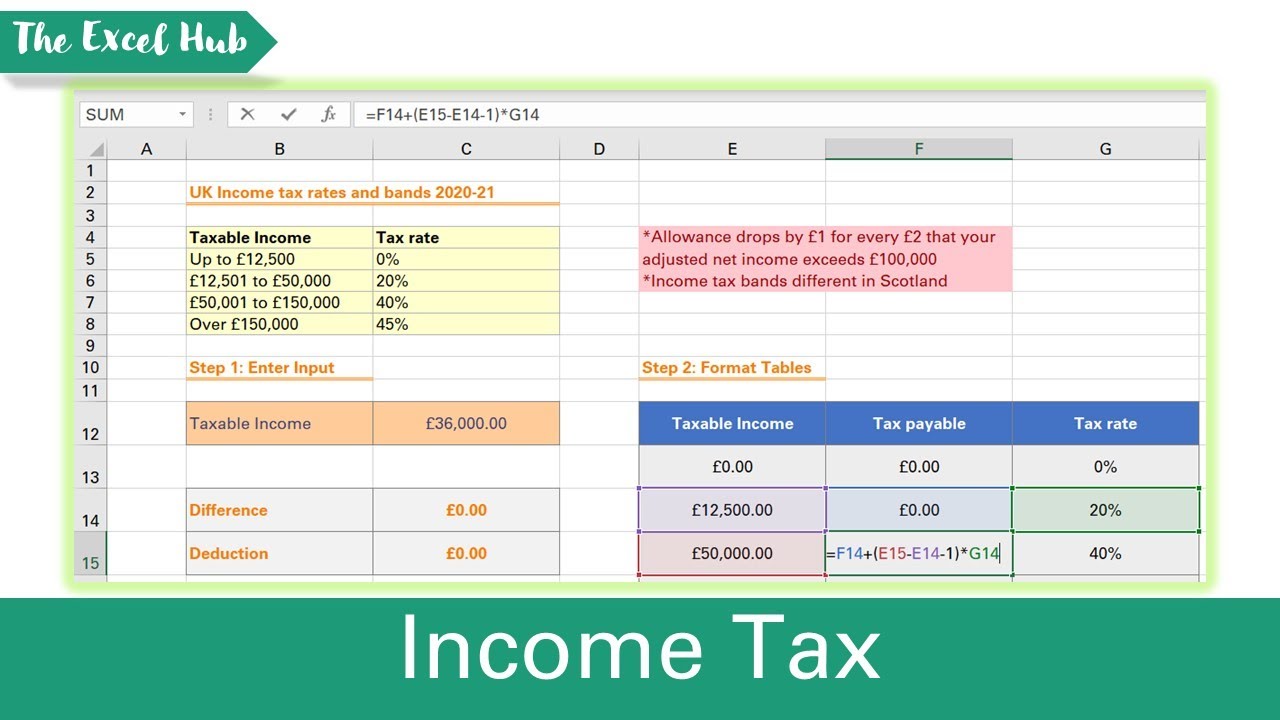Select row 15 header
The image size is (1280, 720).
pyautogui.click(x=92, y=553)
